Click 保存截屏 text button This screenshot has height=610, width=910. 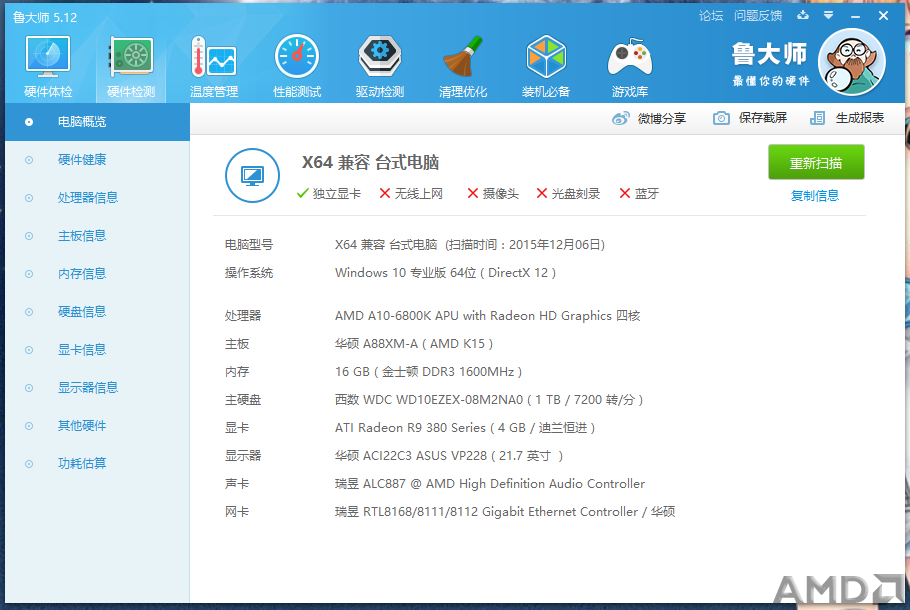[x=763, y=118]
